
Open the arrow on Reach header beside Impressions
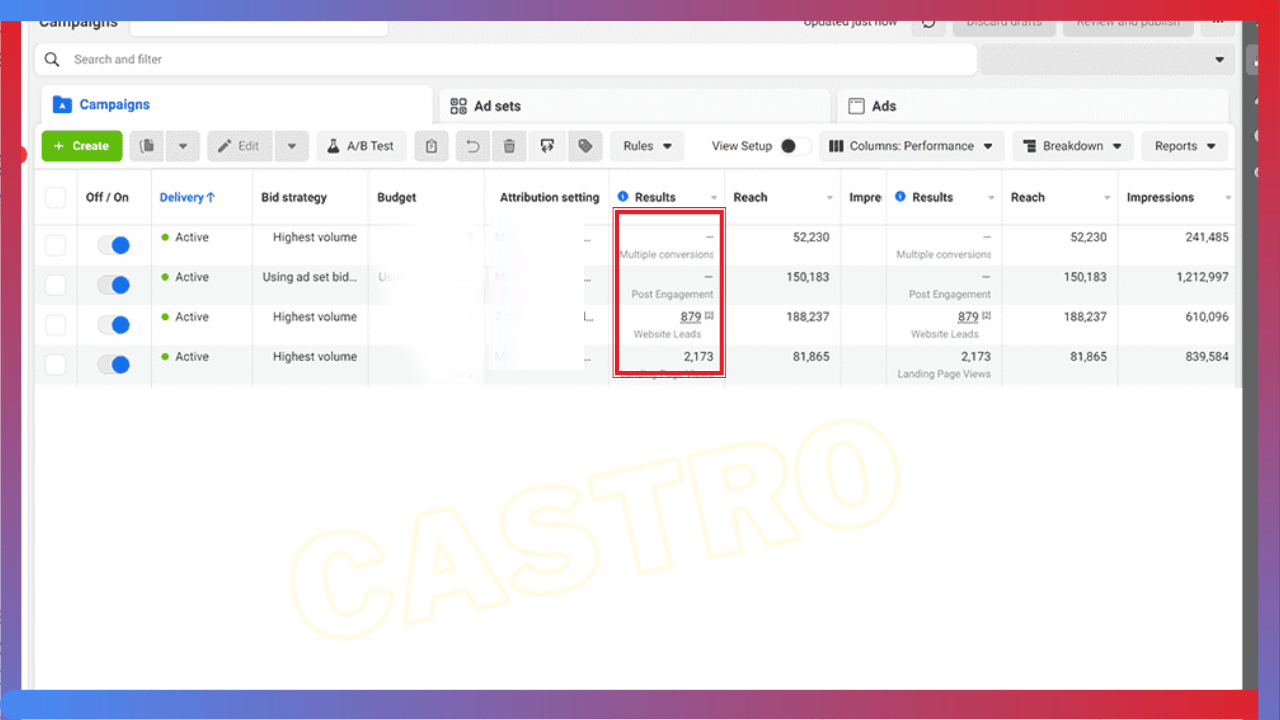point(1107,198)
